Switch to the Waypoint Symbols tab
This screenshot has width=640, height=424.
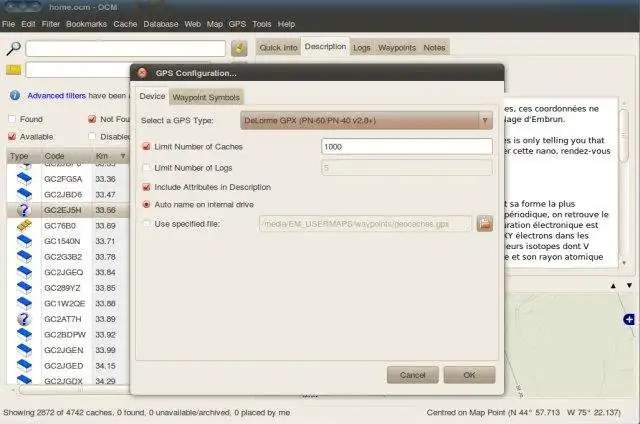[x=206, y=97]
